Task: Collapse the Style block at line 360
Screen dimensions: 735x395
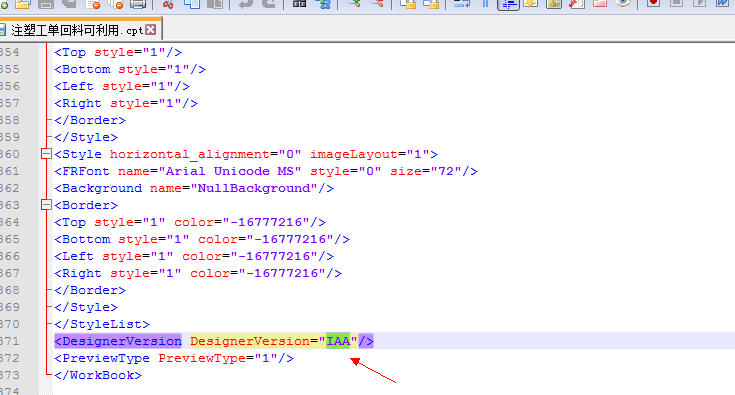Action: click(46, 154)
